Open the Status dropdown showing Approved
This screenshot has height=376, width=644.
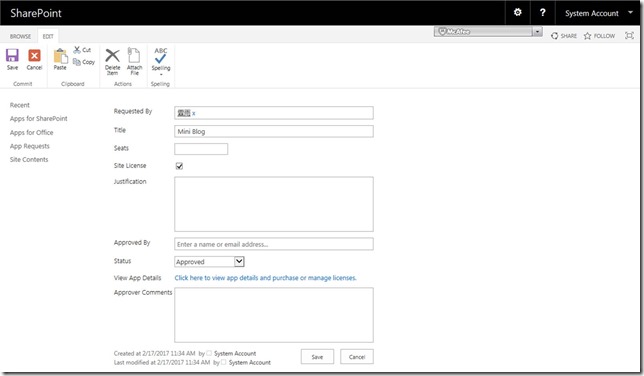[x=209, y=262]
